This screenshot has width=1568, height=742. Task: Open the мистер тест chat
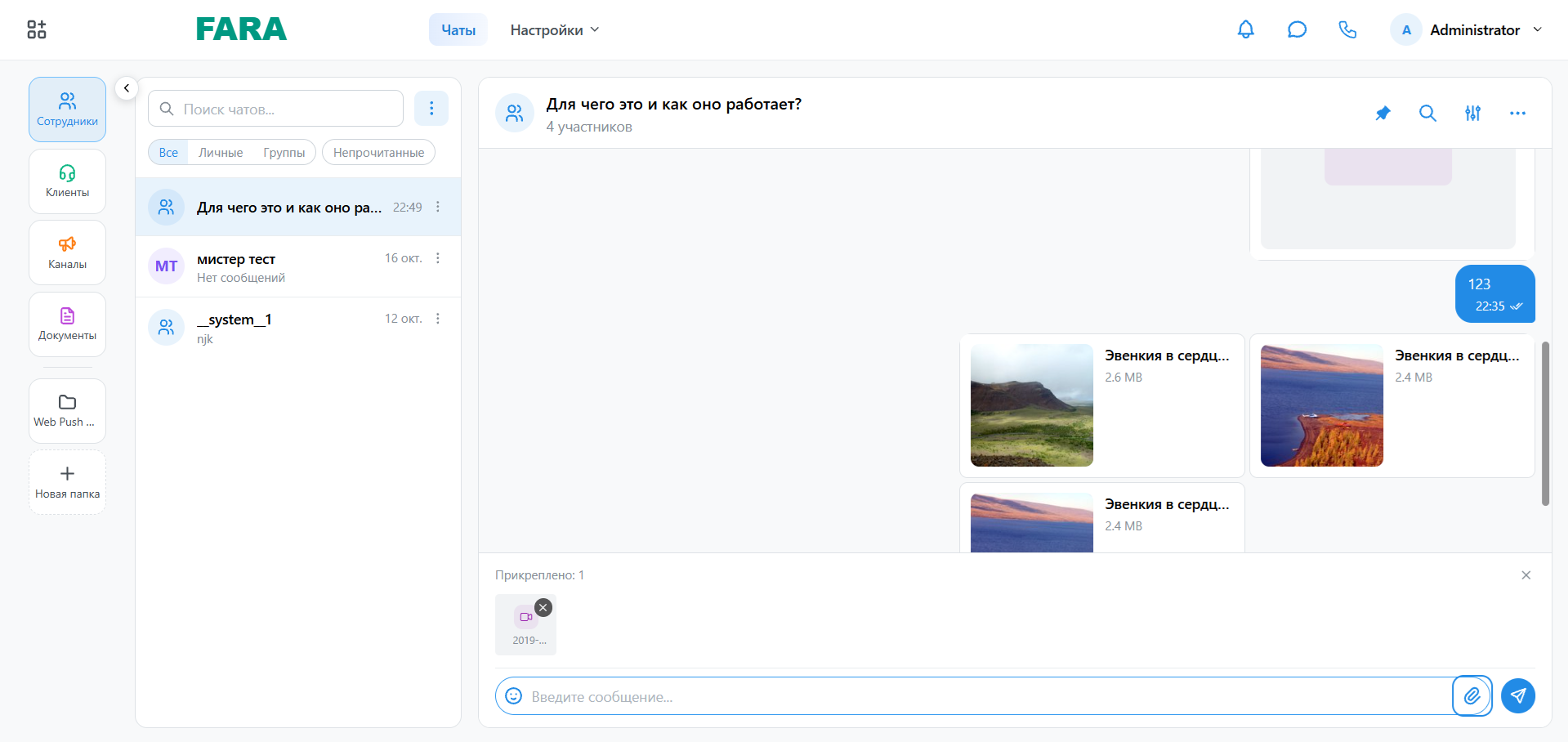click(x=298, y=266)
